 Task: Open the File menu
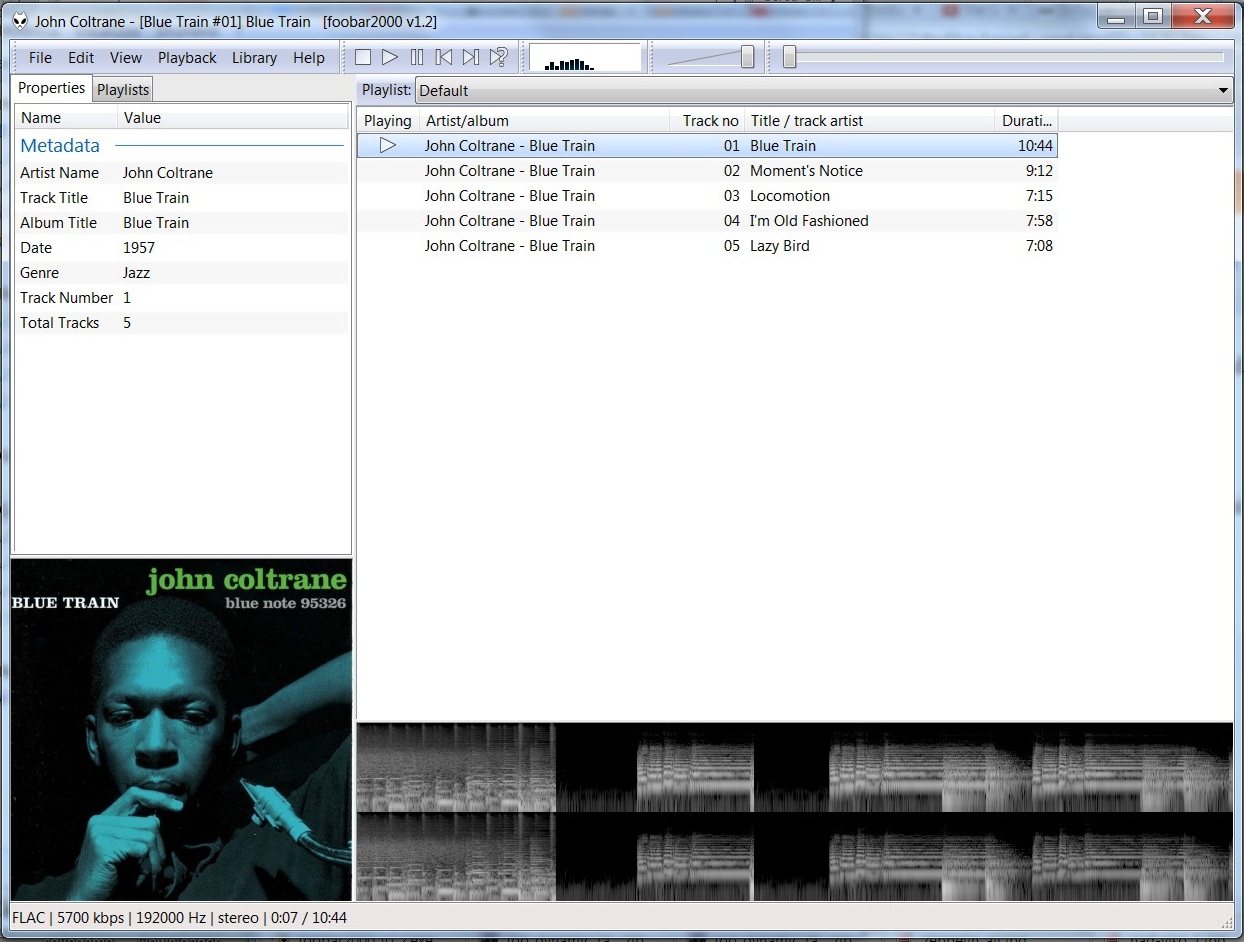tap(39, 57)
